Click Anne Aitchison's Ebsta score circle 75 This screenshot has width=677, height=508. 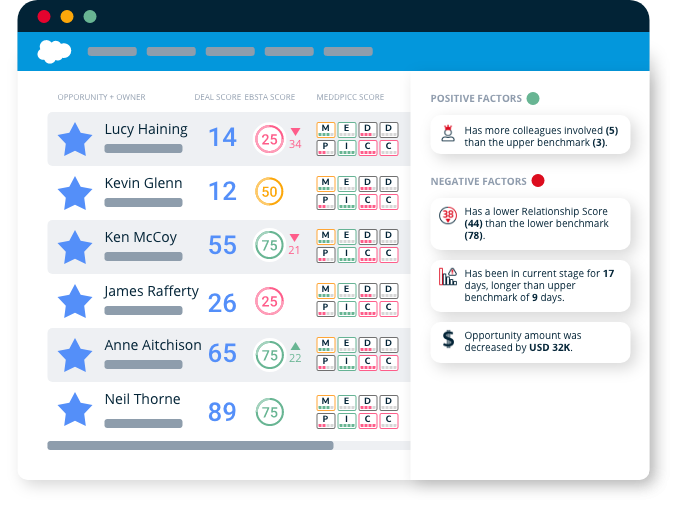[x=269, y=355]
